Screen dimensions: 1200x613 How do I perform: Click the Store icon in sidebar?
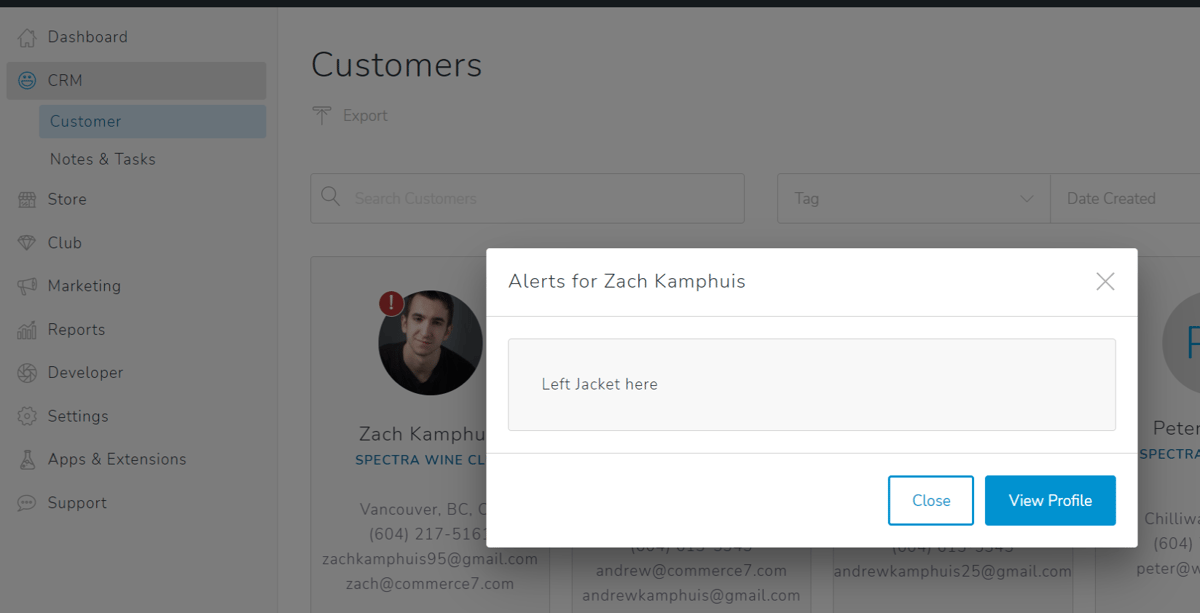click(x=27, y=200)
